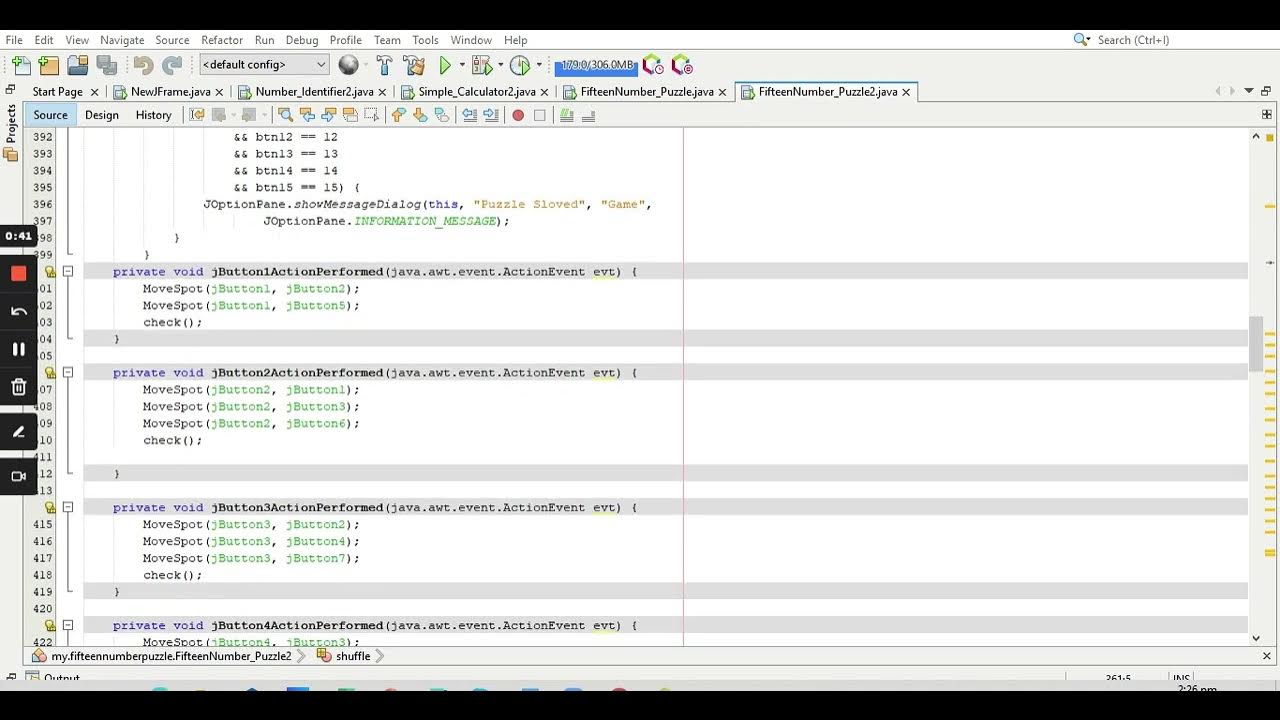Switch to History view
1280x720 pixels.
click(153, 115)
